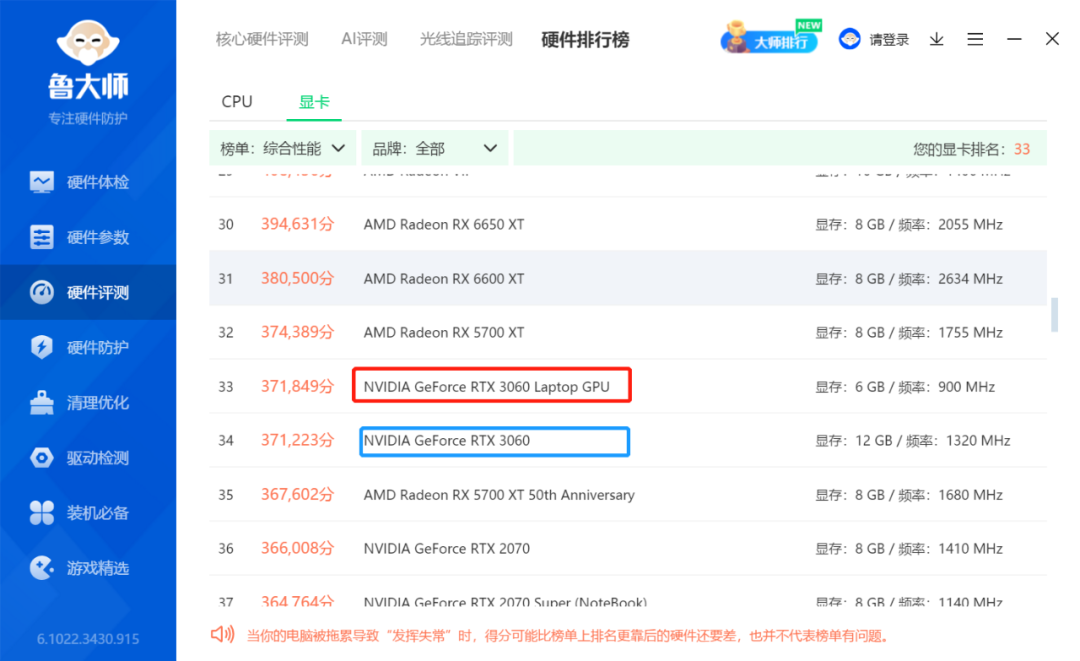Click NVIDIA GeForce RTX 3060 Laptop GPU
Screen dimensions: 1080x661
pos(486,386)
